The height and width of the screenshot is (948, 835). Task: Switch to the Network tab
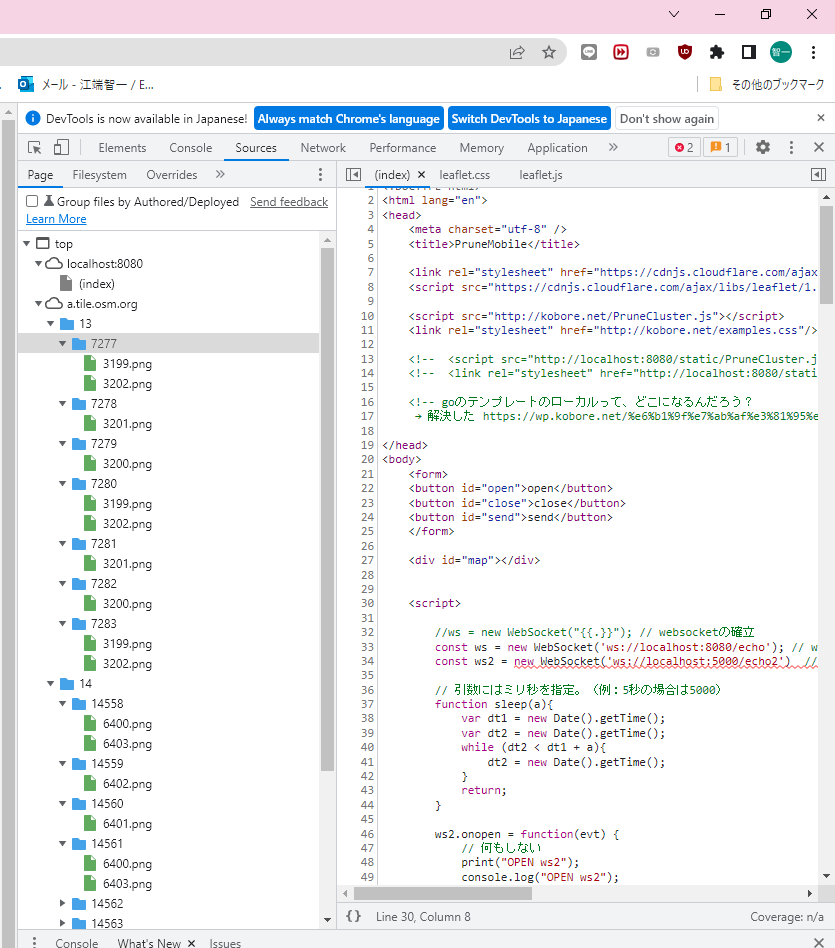pos(323,147)
